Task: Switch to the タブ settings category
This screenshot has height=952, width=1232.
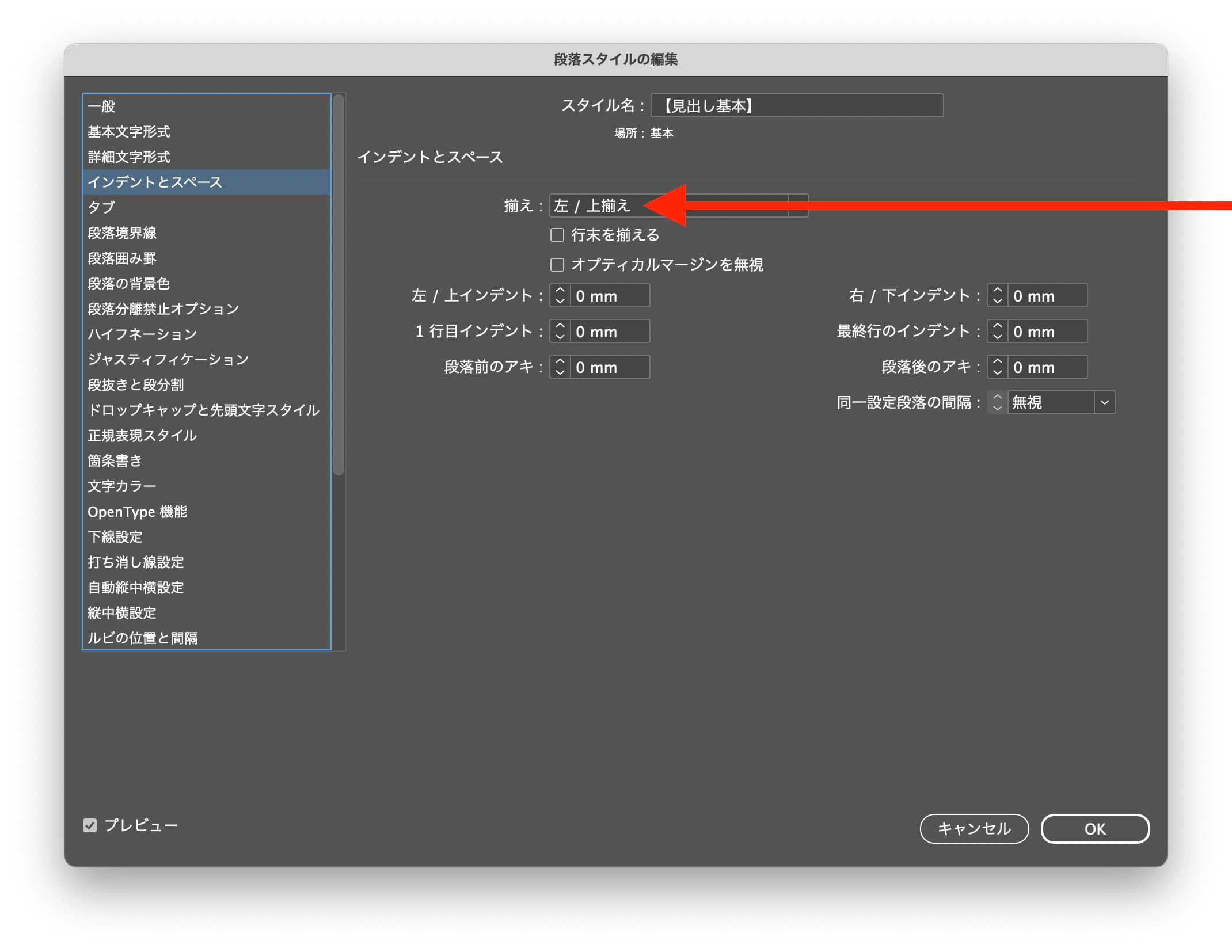Action: tap(101, 207)
